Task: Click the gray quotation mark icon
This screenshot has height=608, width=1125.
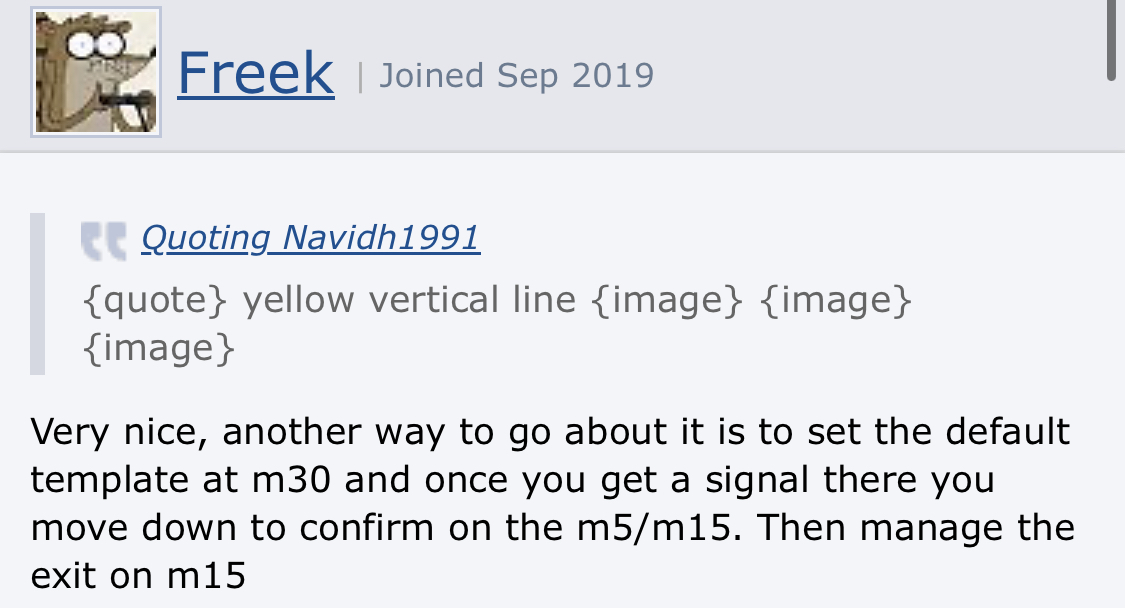Action: tap(104, 240)
